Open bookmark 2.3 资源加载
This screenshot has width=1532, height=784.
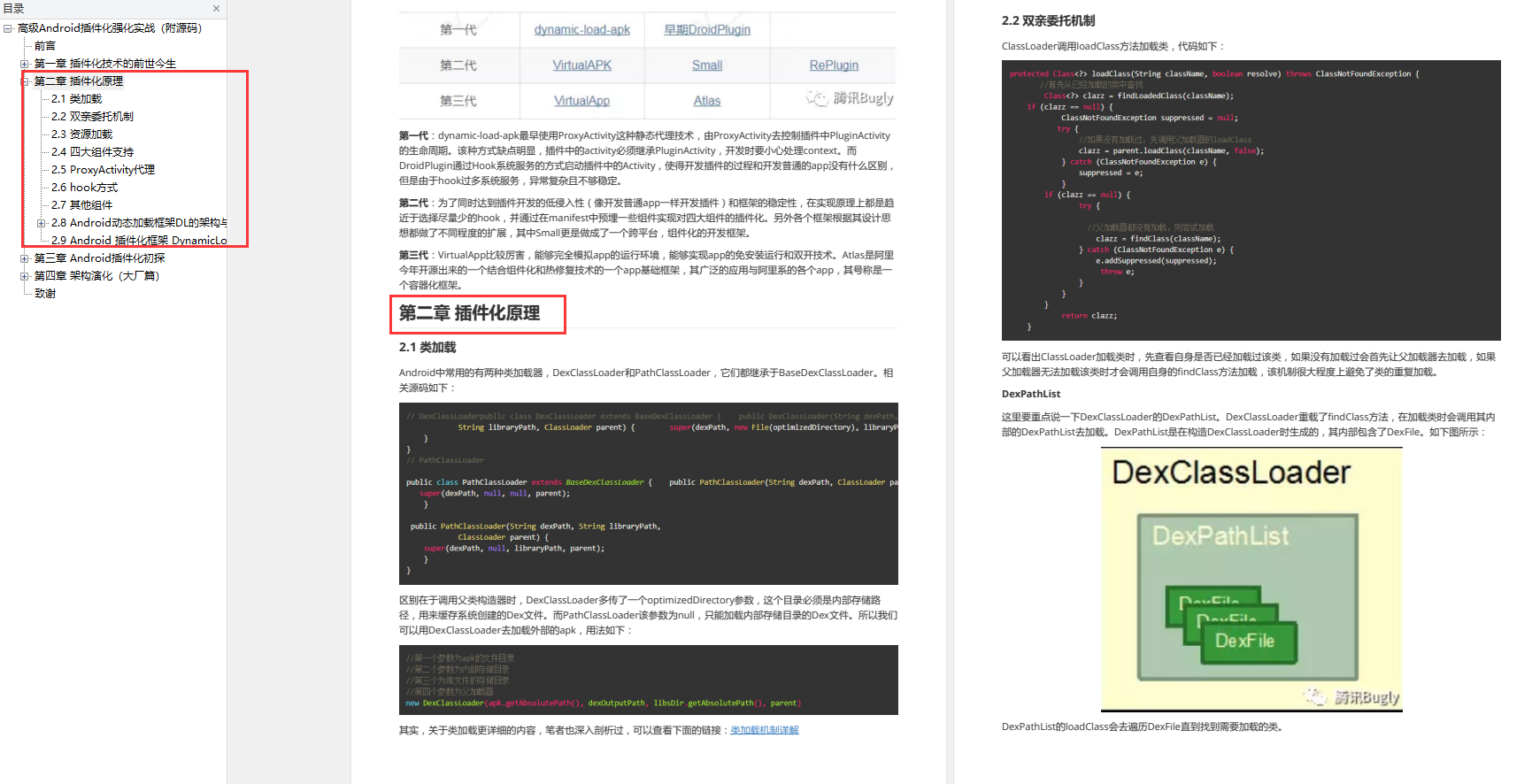[x=82, y=135]
